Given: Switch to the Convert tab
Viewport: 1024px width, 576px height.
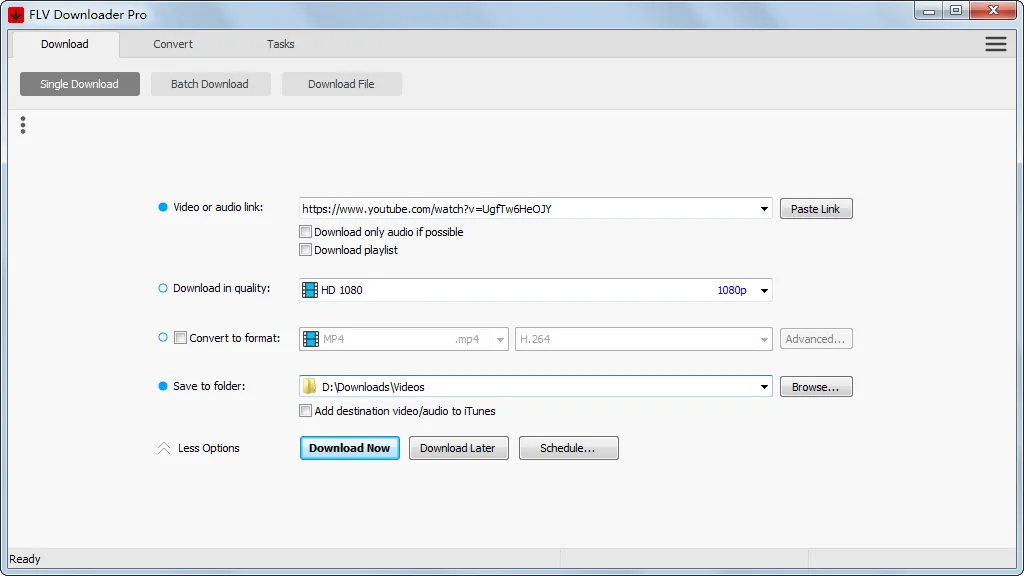Looking at the screenshot, I should (172, 44).
